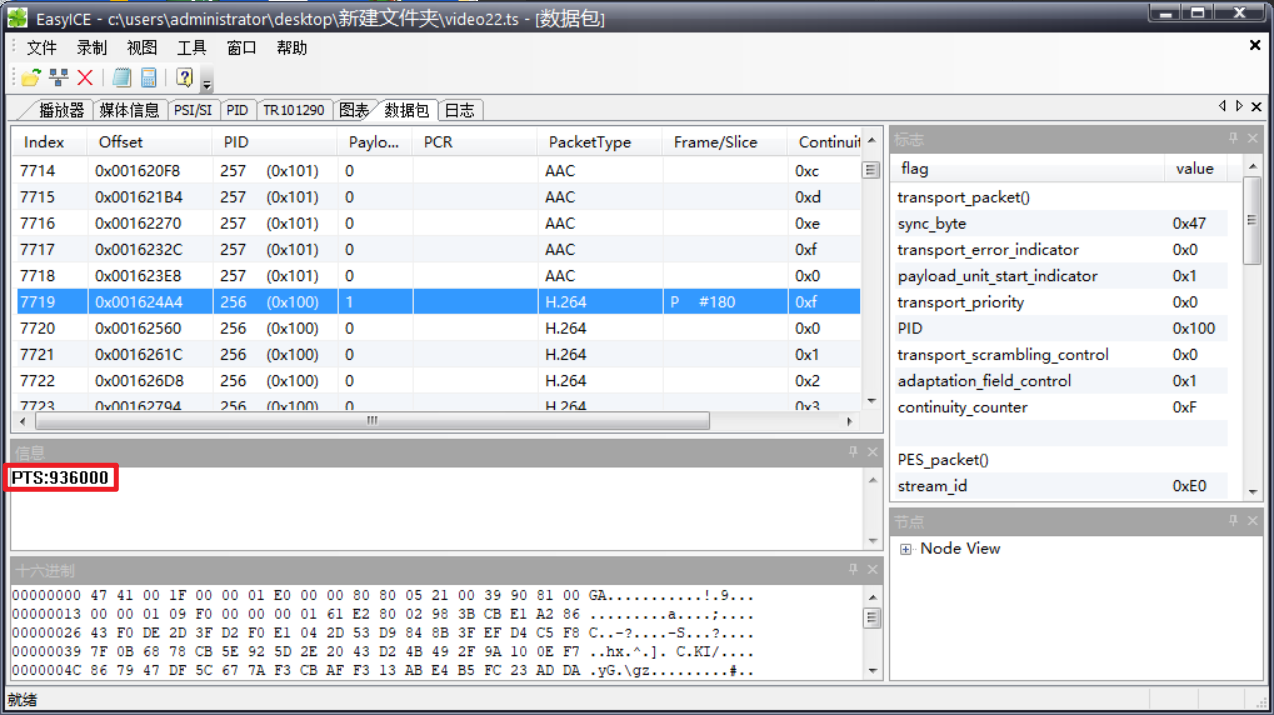Open the 录制 menu
The image size is (1274, 715).
point(92,48)
